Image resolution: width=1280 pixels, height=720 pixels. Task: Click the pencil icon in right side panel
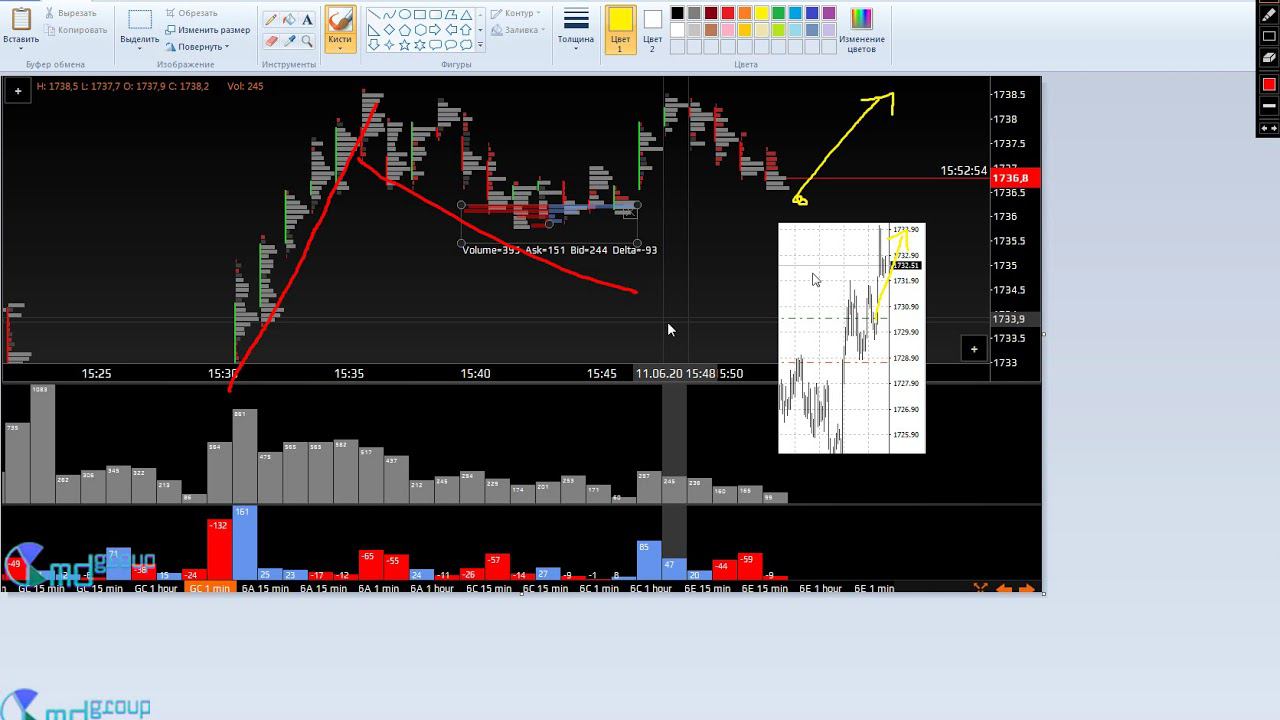1269,17
